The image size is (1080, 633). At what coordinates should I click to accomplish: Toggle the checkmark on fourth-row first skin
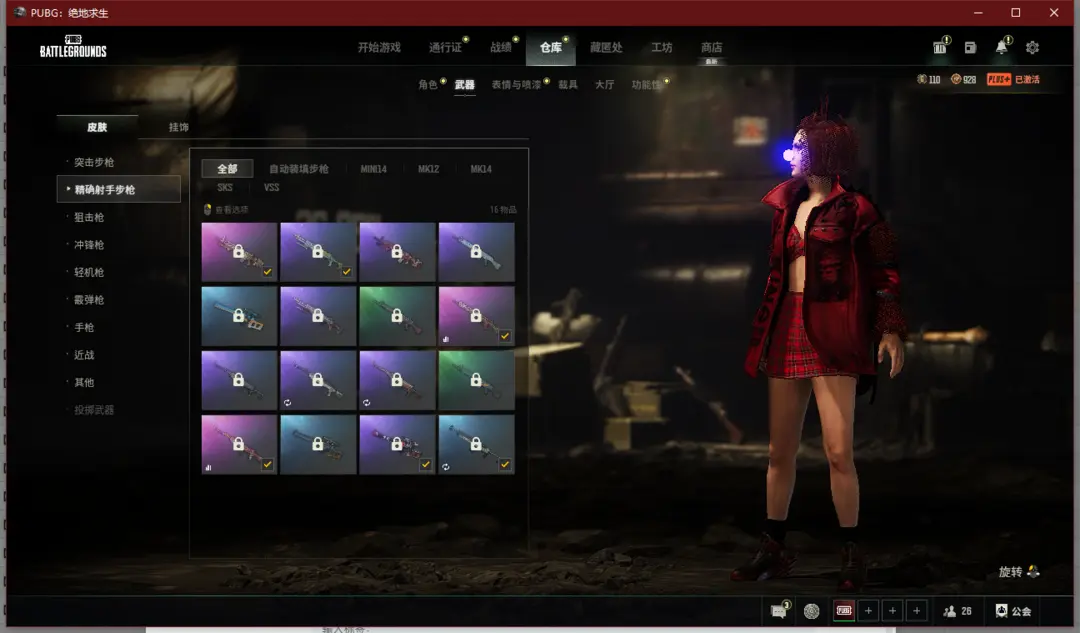point(267,464)
